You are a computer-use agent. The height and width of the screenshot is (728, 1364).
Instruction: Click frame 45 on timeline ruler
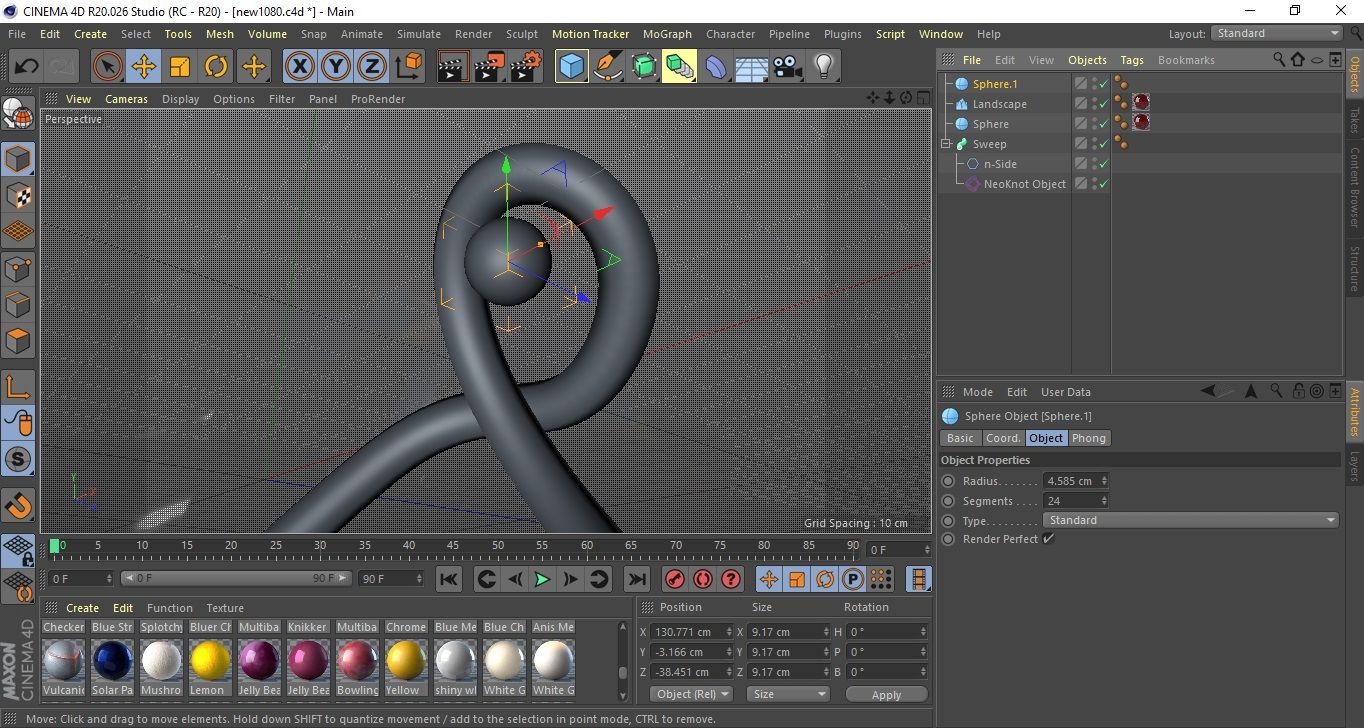[453, 546]
